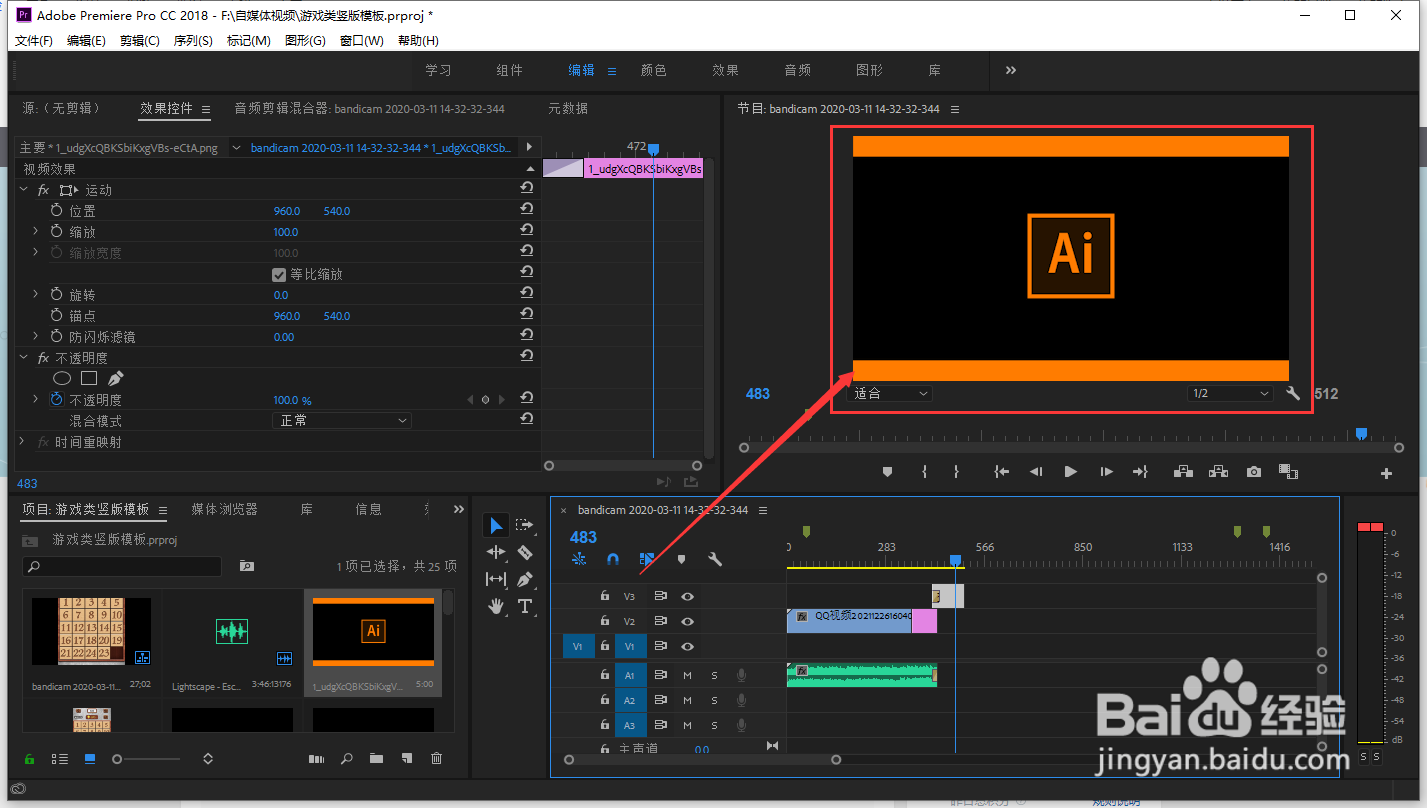Viewport: 1427px width, 808px height.
Task: Select the Pen tool in tools panel
Action: pos(525,579)
